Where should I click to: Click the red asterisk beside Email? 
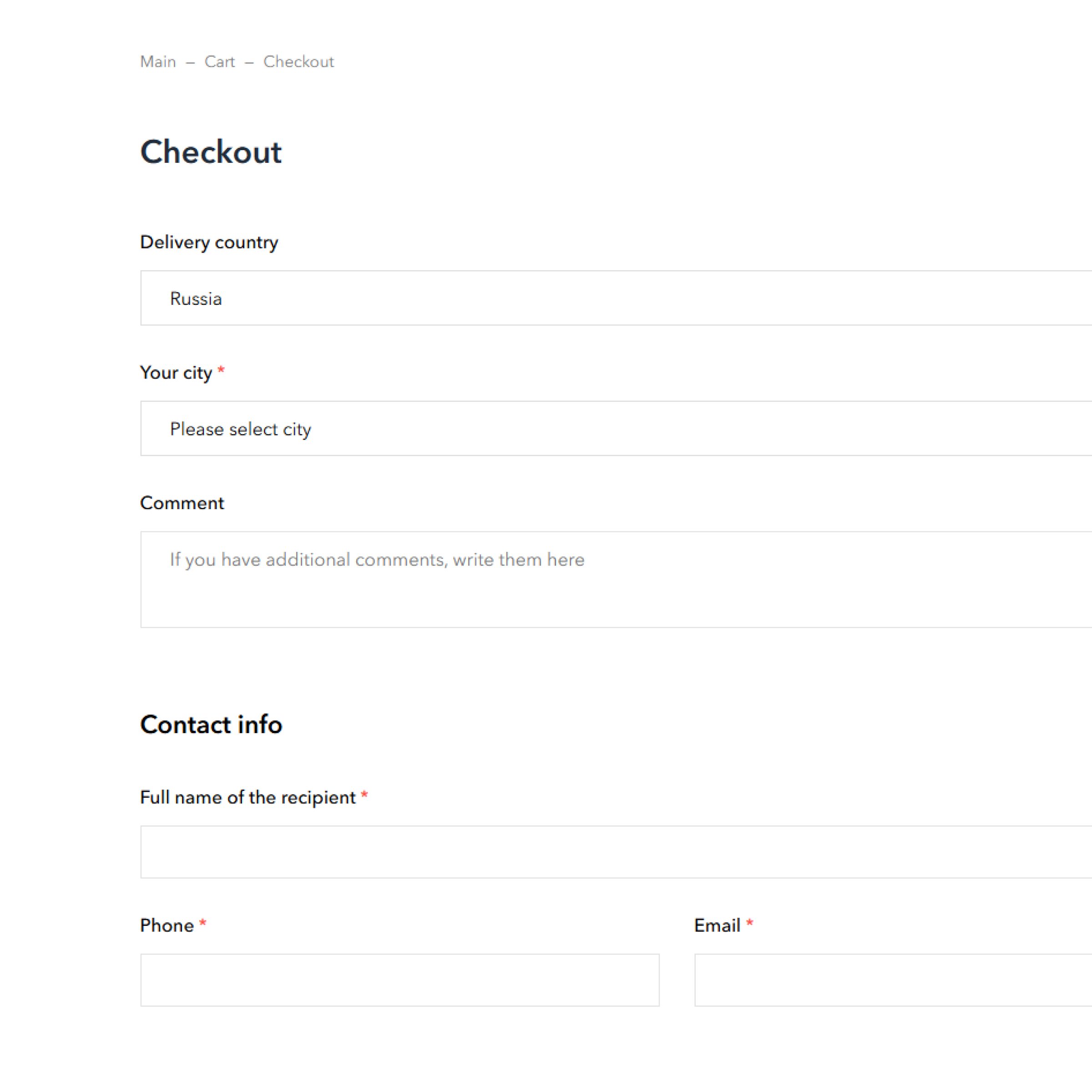coord(749,924)
